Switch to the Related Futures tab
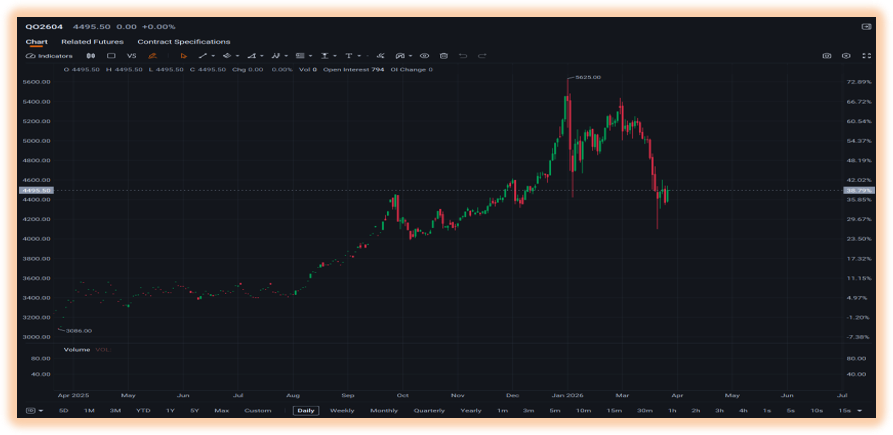Screen dimensions: 893x435 tap(92, 42)
